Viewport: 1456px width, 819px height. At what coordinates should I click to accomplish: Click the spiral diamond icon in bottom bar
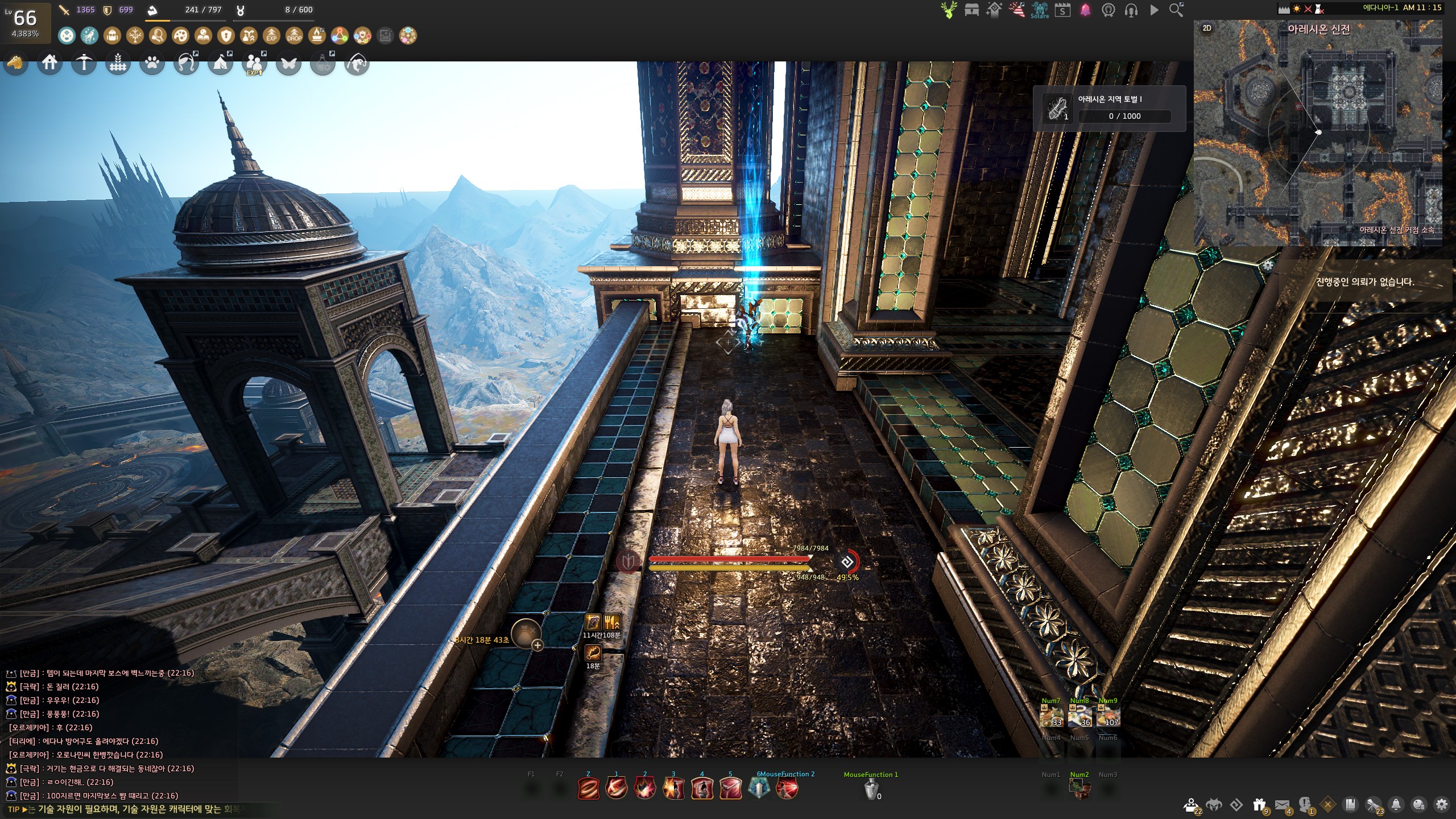[x=1236, y=804]
